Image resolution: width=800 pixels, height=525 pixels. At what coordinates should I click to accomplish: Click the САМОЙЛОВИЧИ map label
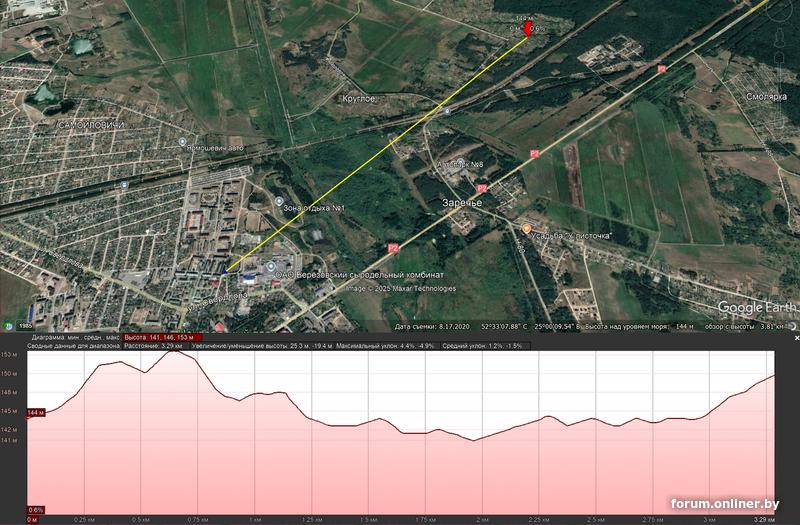(91, 125)
